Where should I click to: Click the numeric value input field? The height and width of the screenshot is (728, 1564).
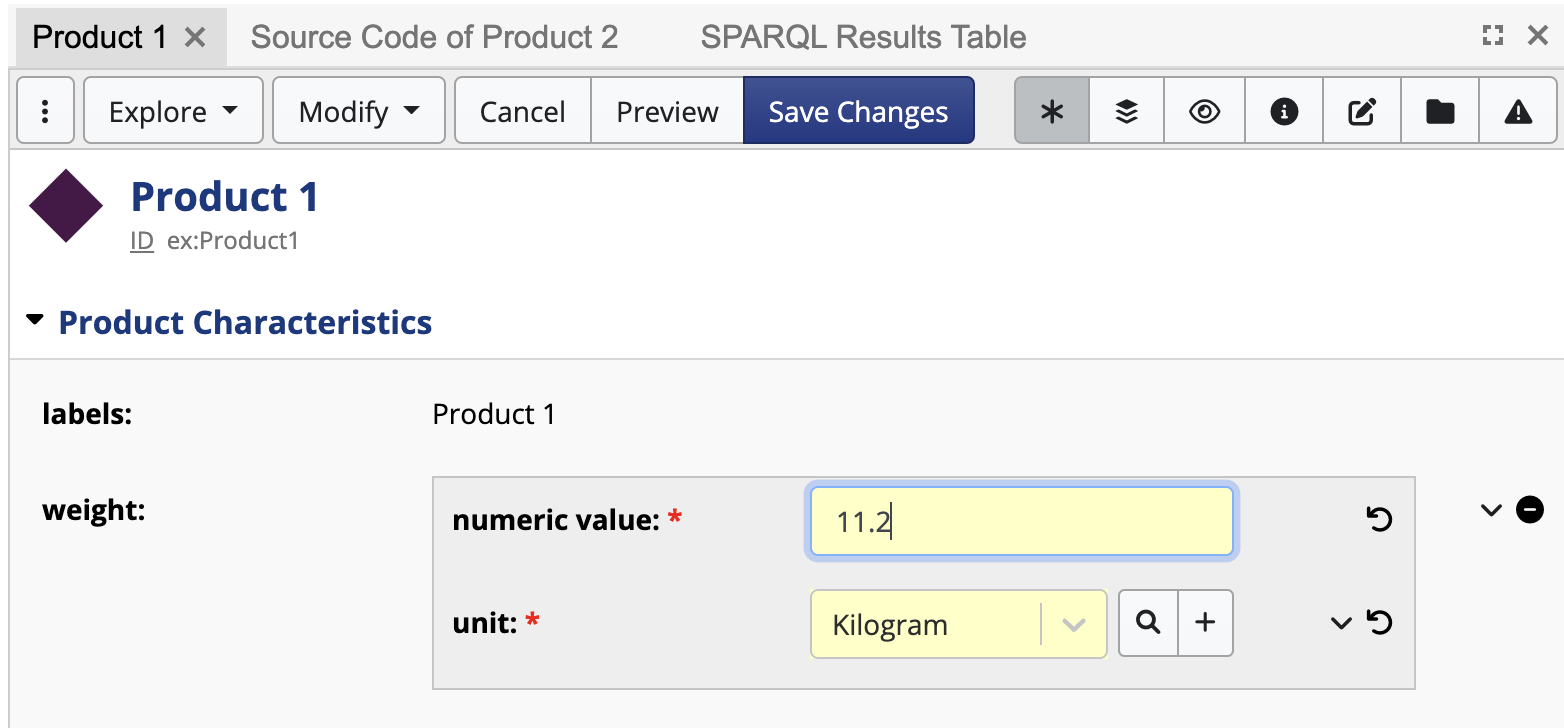coord(1020,521)
